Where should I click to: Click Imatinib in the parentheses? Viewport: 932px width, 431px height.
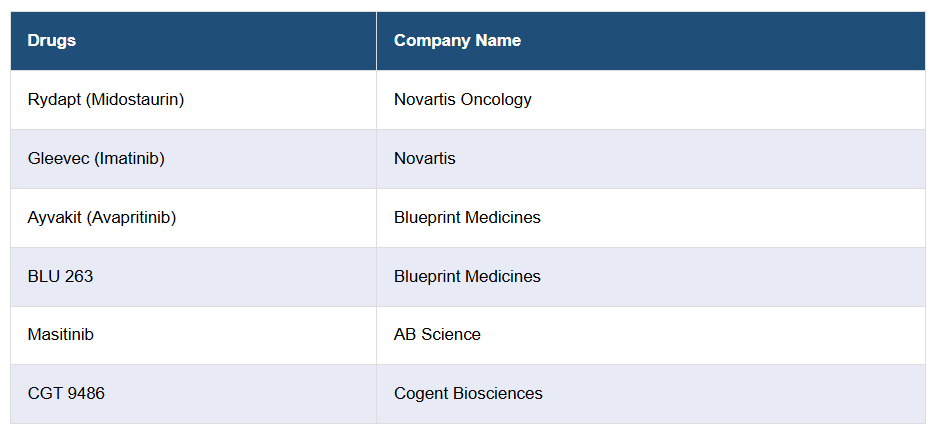click(130, 159)
